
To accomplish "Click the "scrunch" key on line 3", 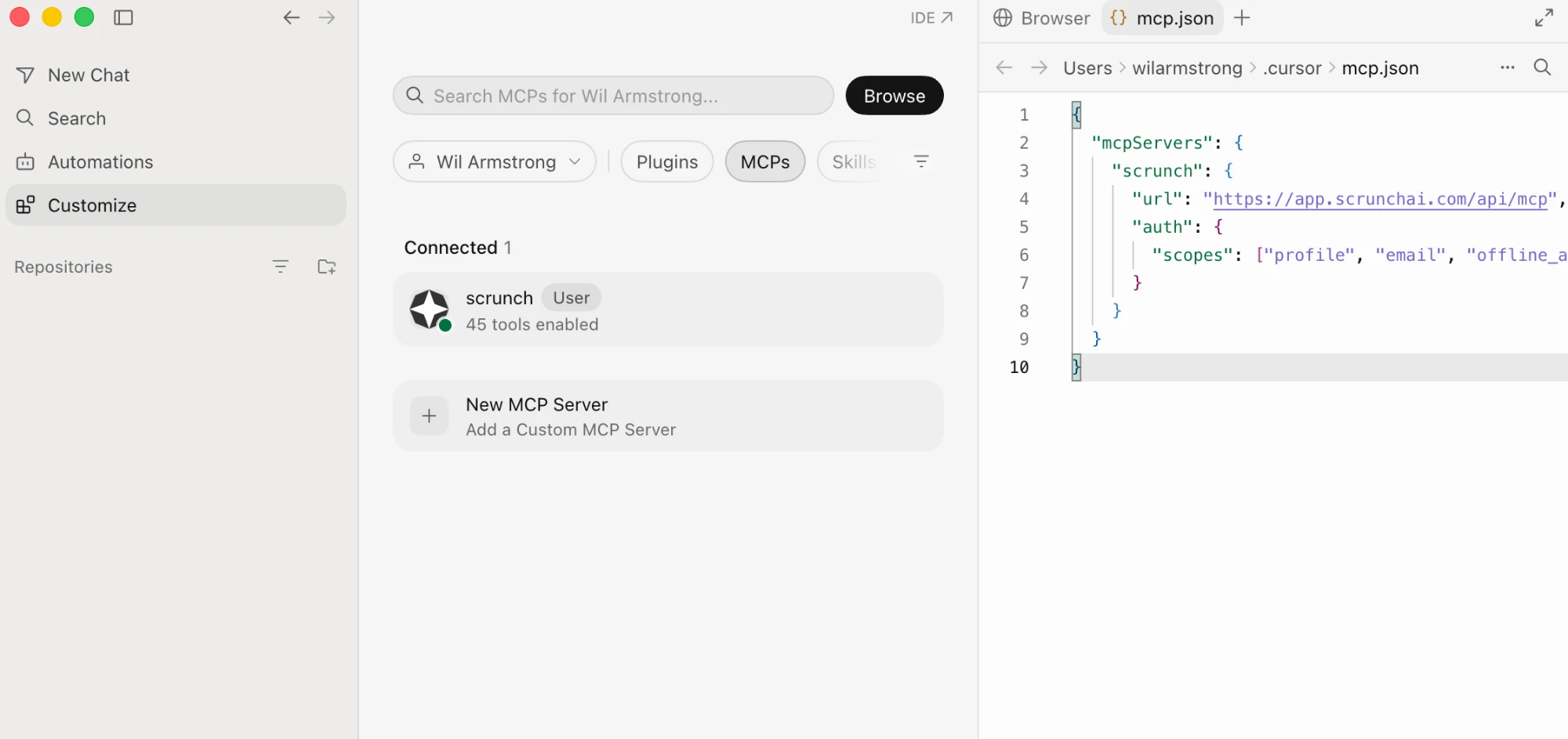I will [1157, 171].
